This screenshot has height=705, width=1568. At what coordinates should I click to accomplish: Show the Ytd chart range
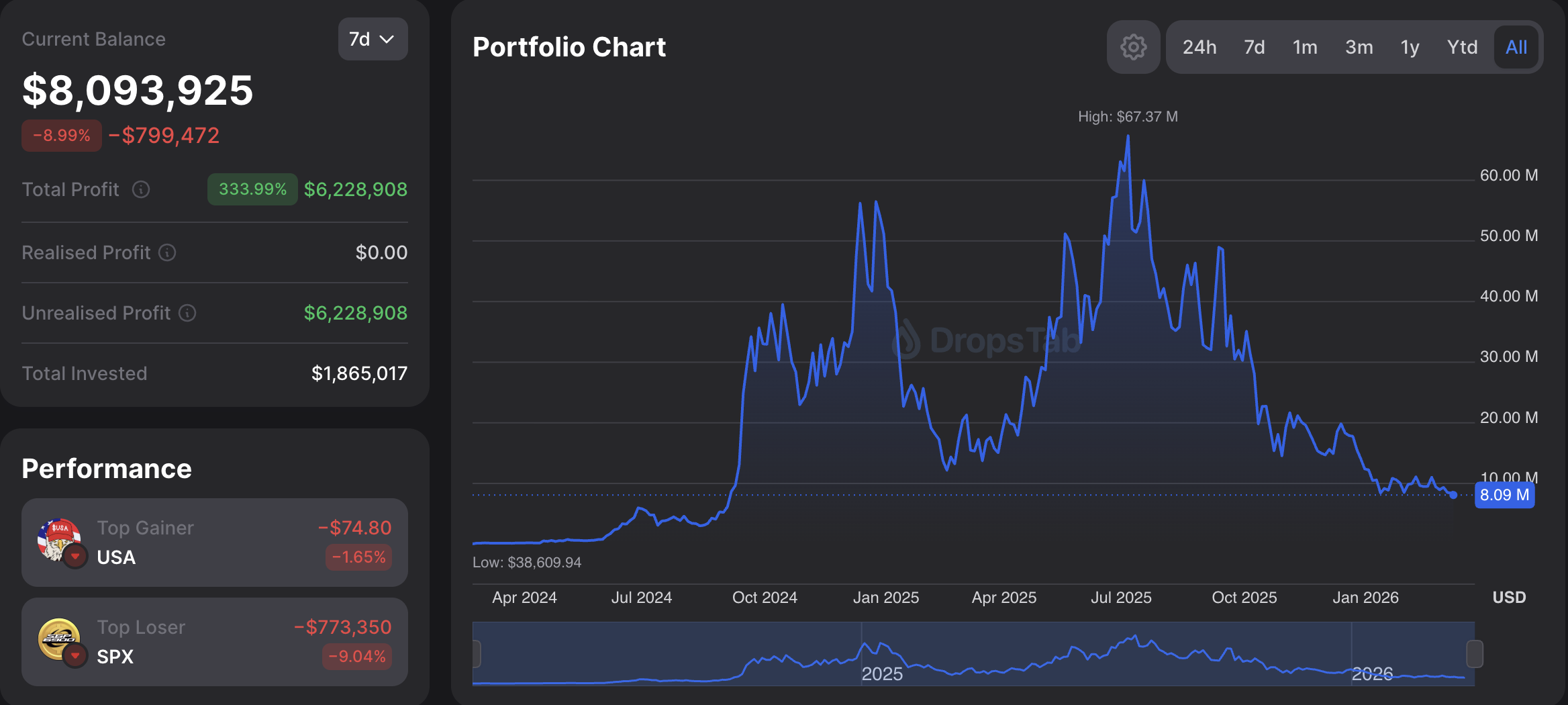click(1462, 47)
